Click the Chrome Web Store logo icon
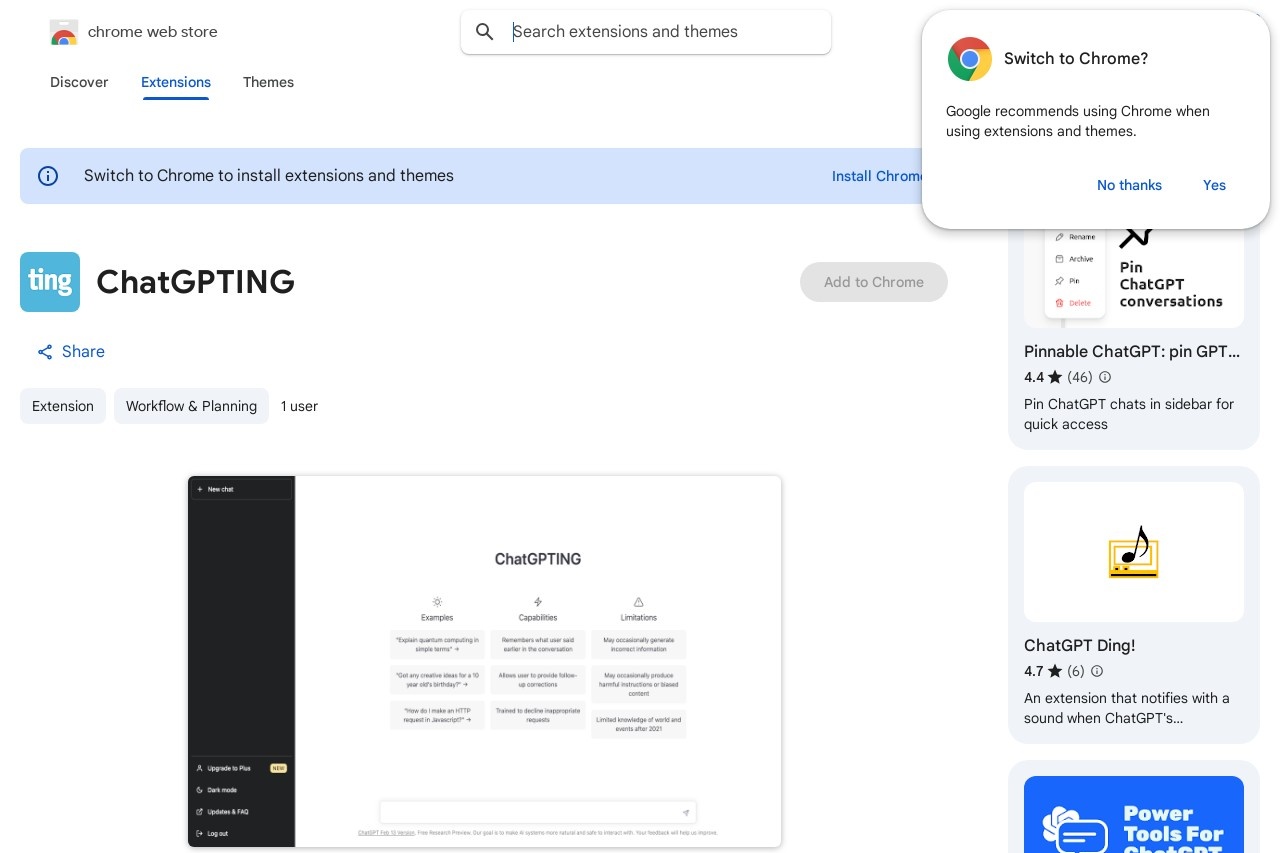Screen dimensions: 1280x853 coord(64,32)
